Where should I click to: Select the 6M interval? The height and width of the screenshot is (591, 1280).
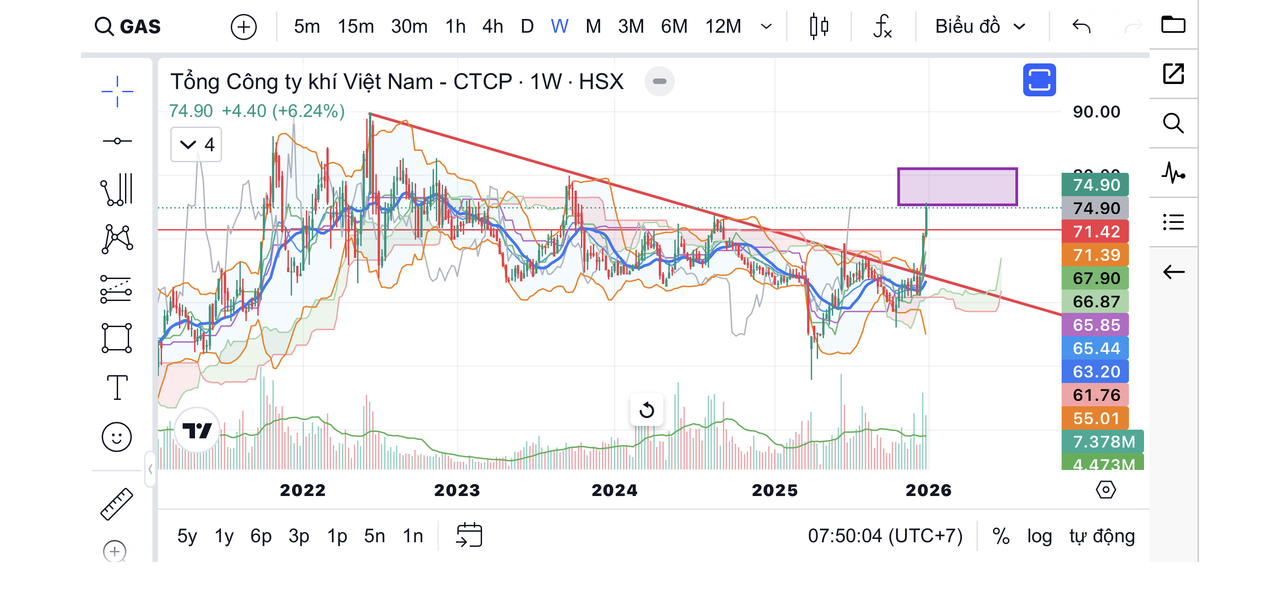click(674, 27)
